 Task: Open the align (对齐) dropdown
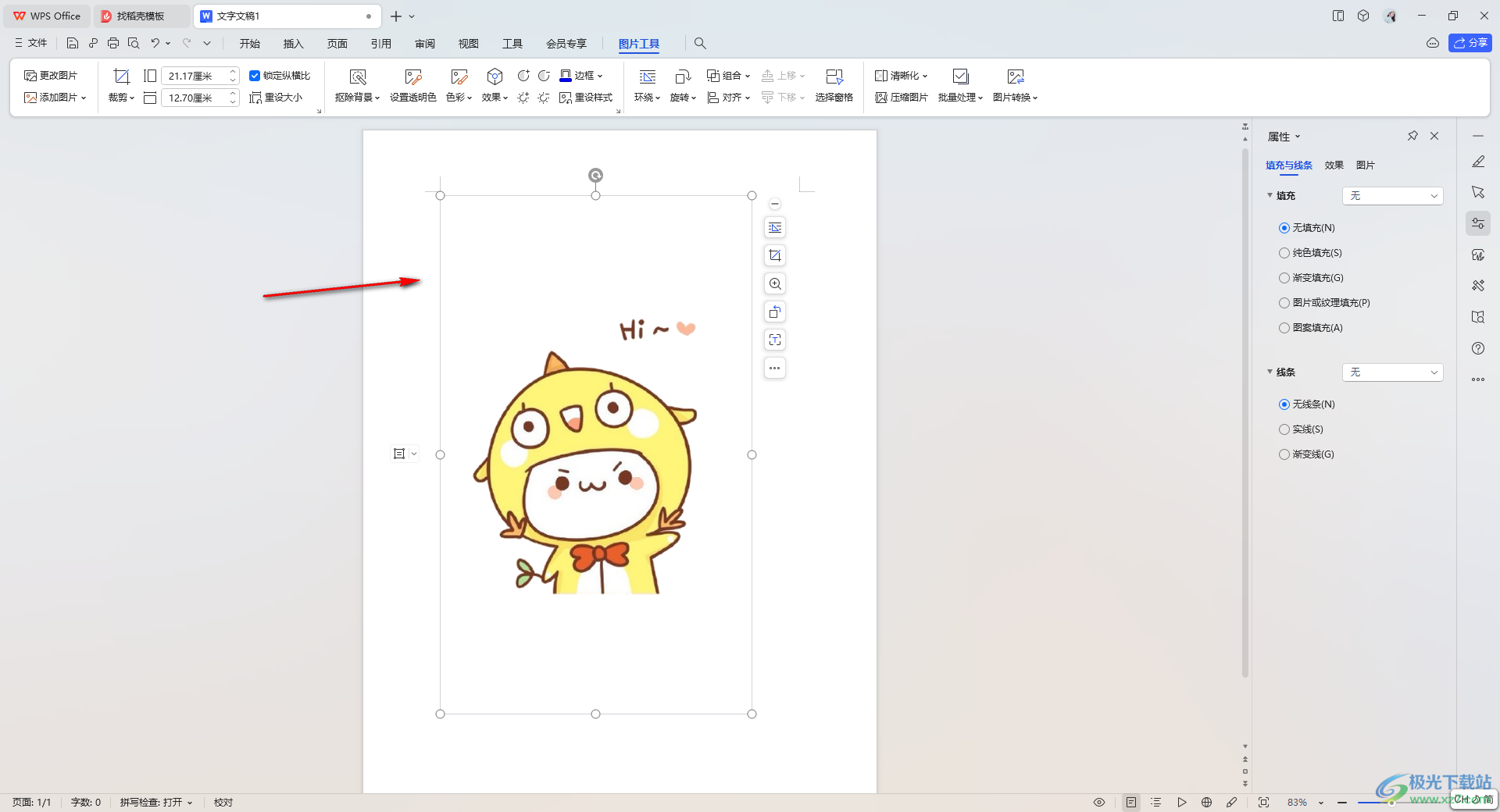click(729, 98)
